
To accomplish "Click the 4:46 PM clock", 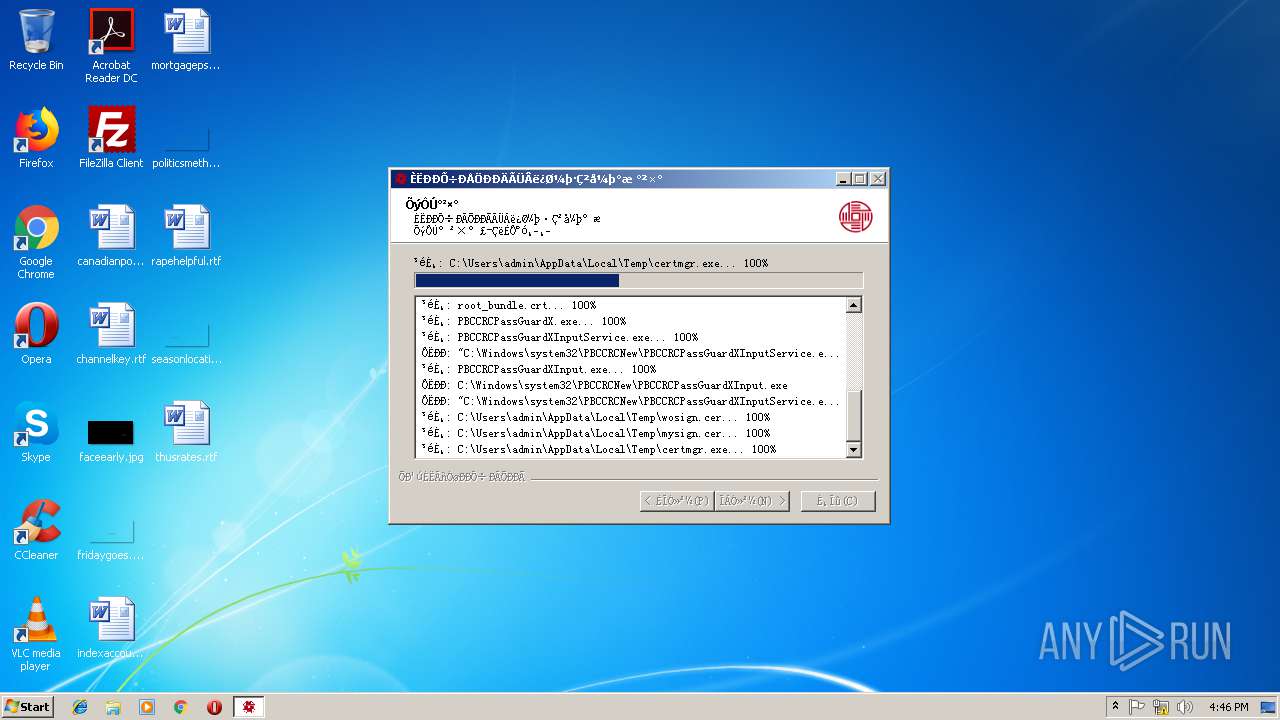I will (x=1228, y=707).
